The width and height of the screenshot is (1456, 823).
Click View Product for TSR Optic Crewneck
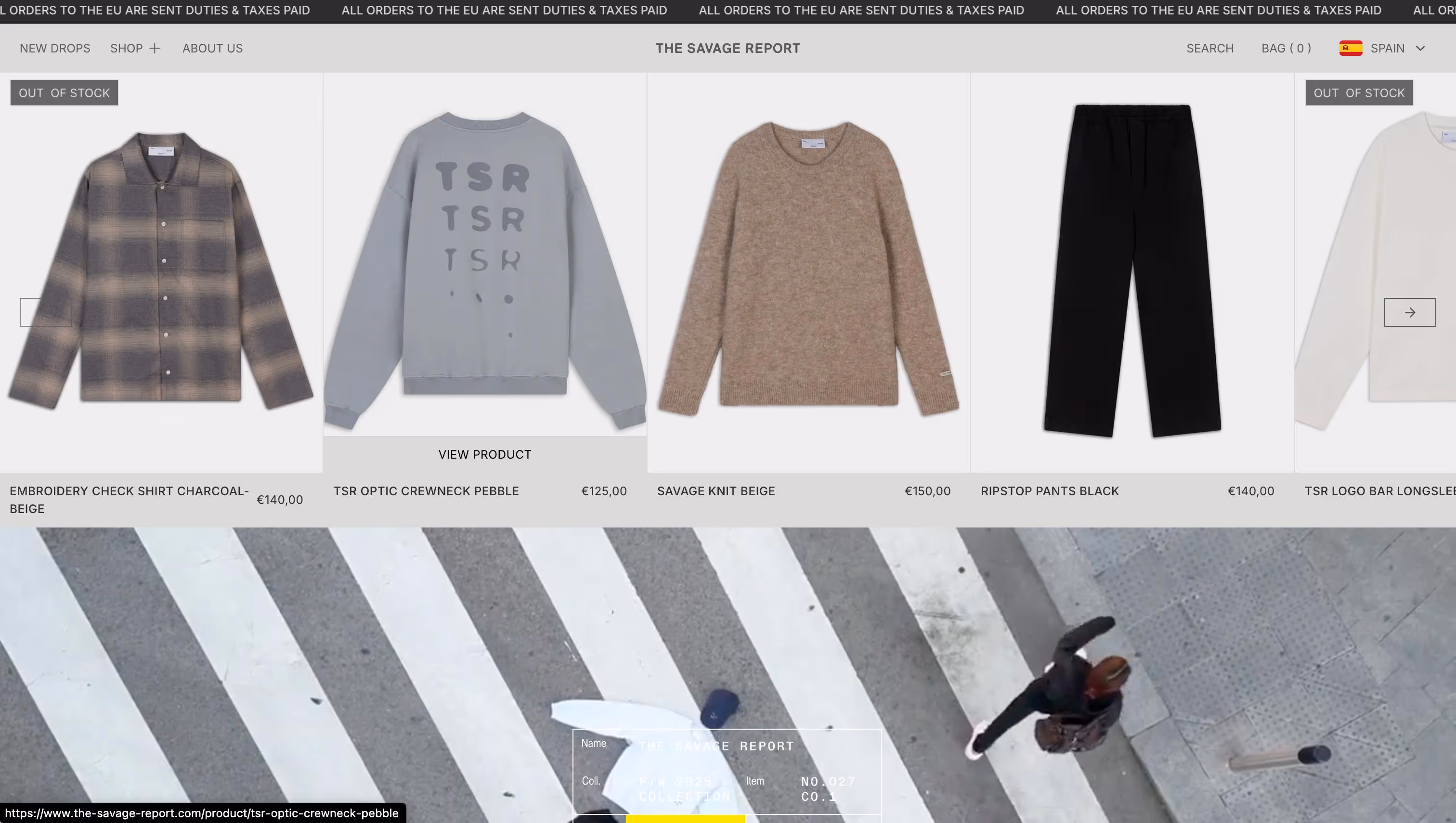pyautogui.click(x=484, y=454)
